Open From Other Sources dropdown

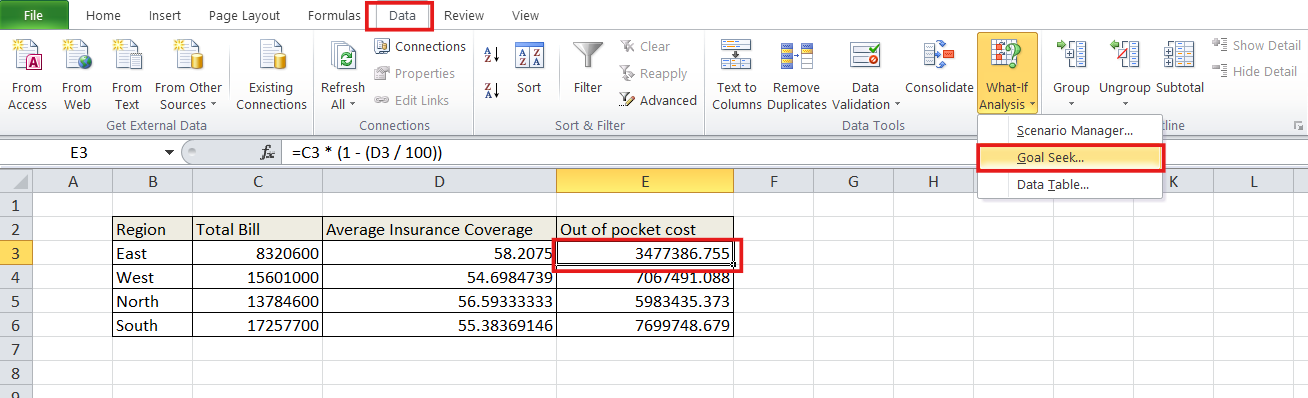coord(189,75)
